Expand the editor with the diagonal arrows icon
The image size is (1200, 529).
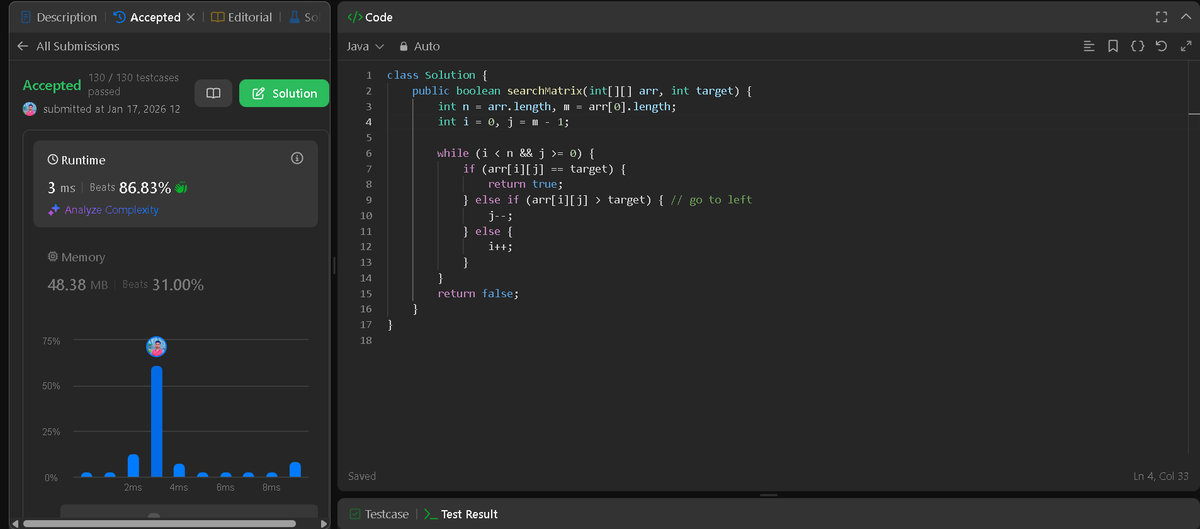pyautogui.click(x=1185, y=46)
